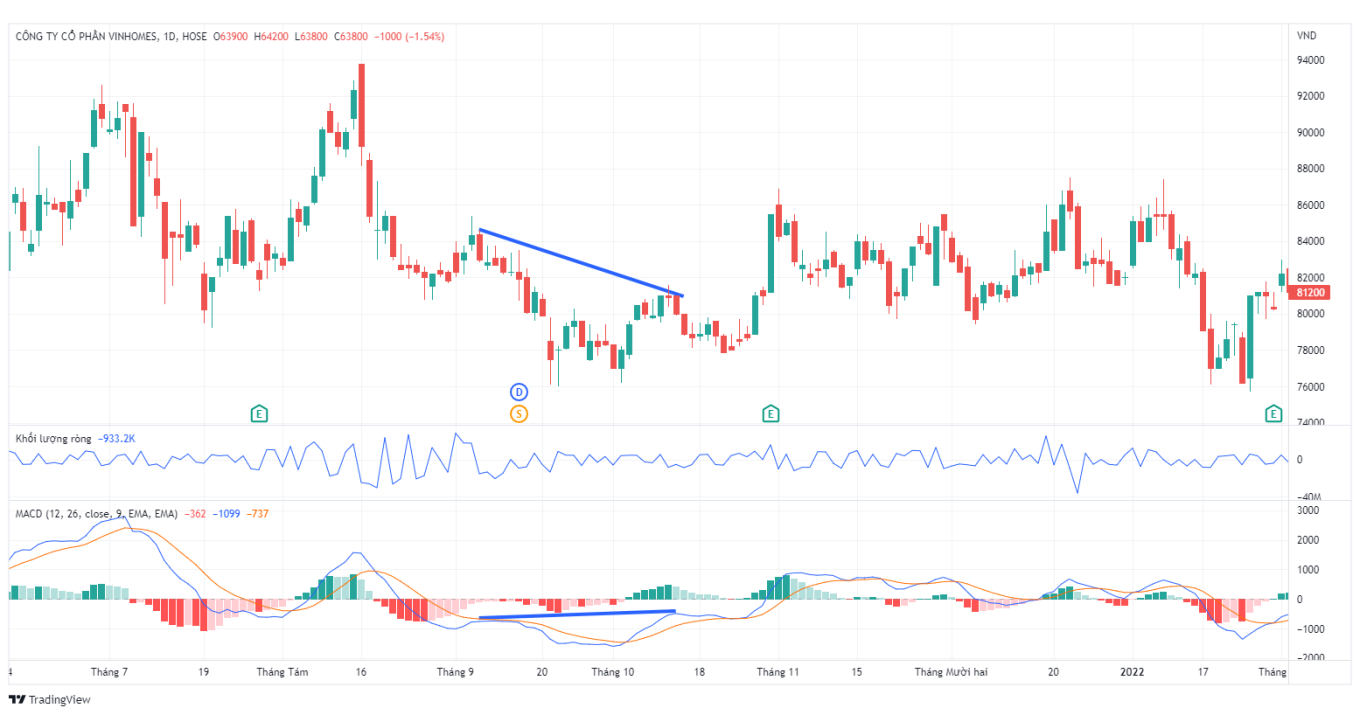Click the 76000 price axis label
The width and height of the screenshot is (1360, 715).
[x=1311, y=387]
